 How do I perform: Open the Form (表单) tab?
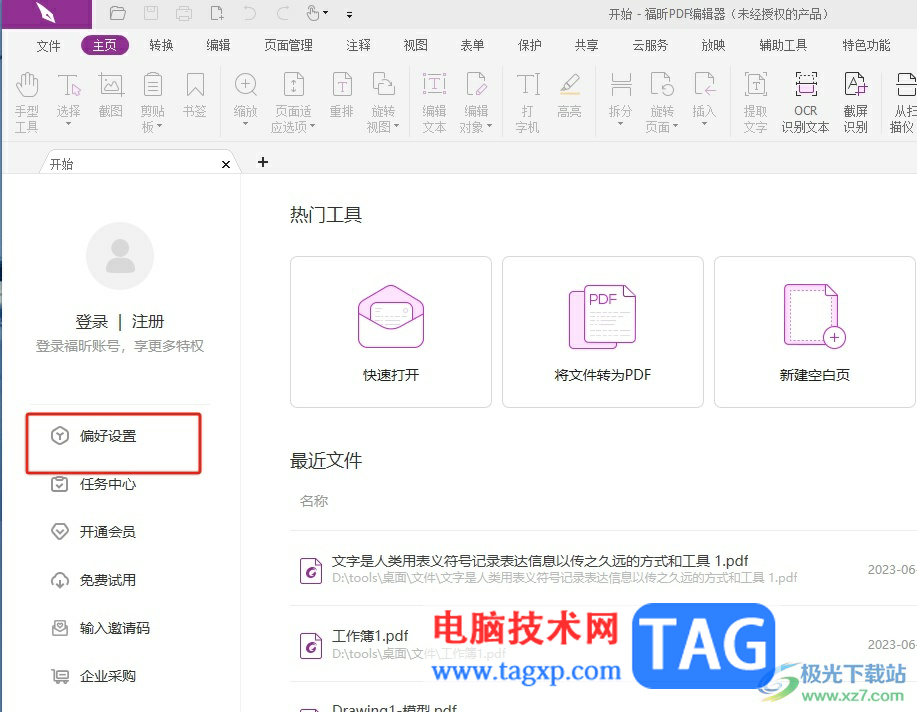[x=473, y=46]
